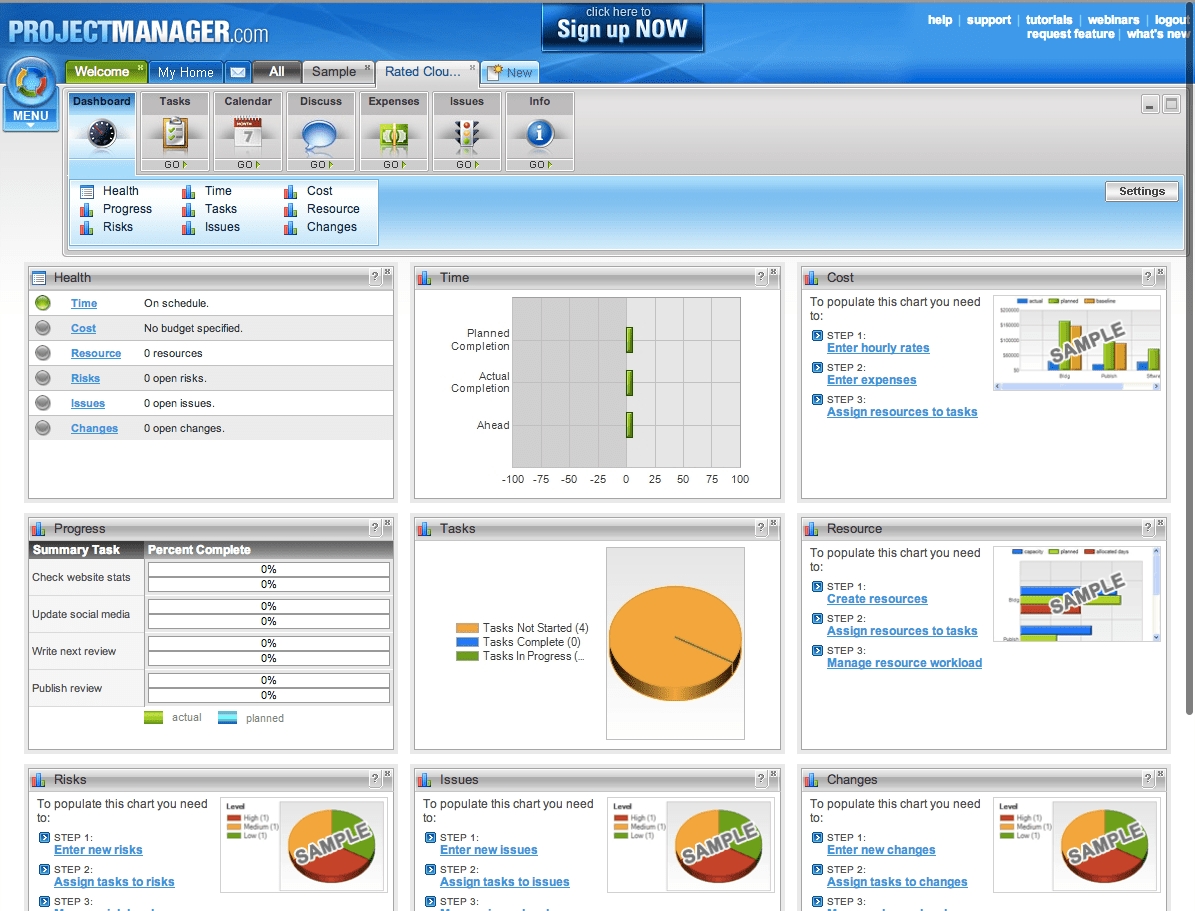Screen dimensions: 1195x911
Task: Switch to the All tab
Action: point(277,72)
